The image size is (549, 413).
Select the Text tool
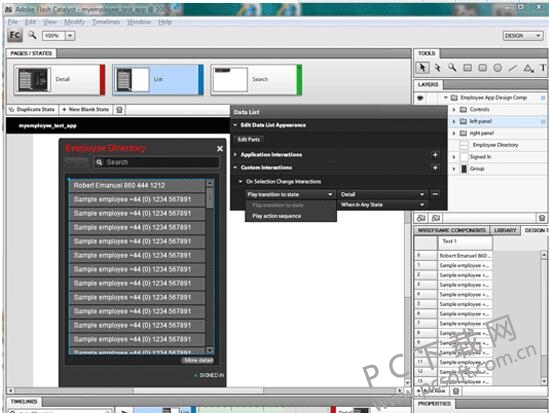pyautogui.click(x=543, y=68)
